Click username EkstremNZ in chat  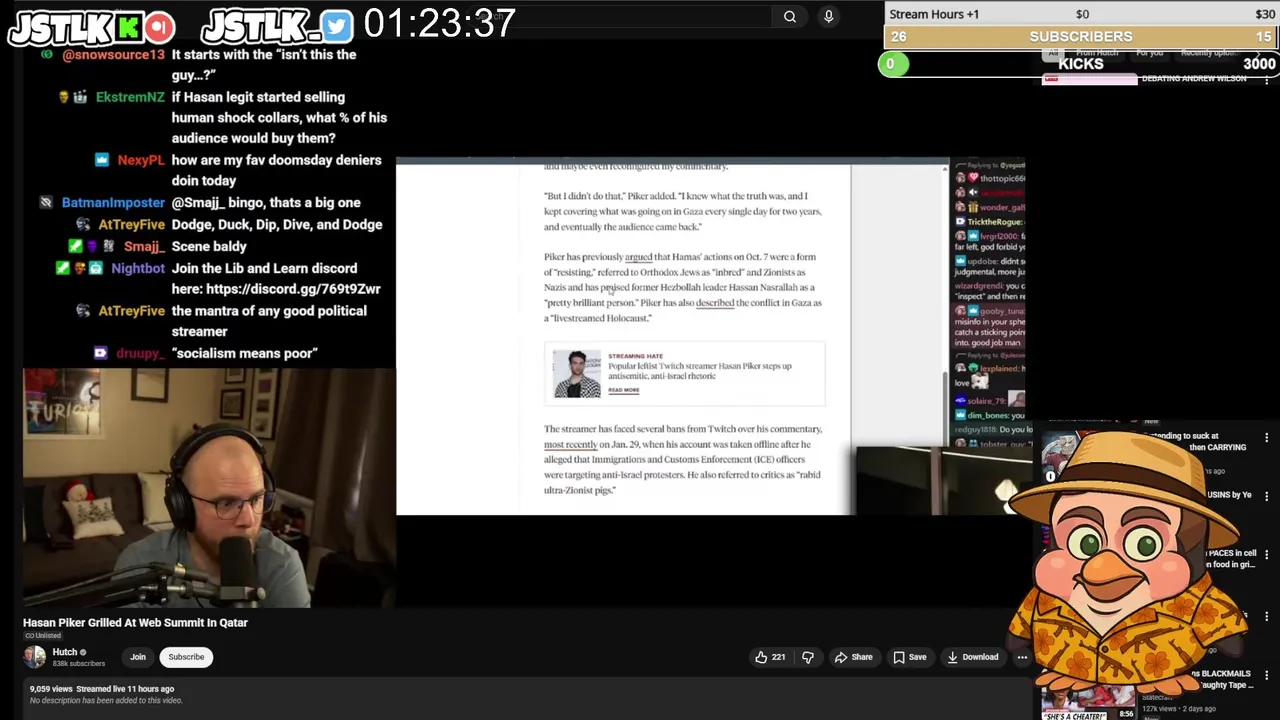[x=130, y=97]
